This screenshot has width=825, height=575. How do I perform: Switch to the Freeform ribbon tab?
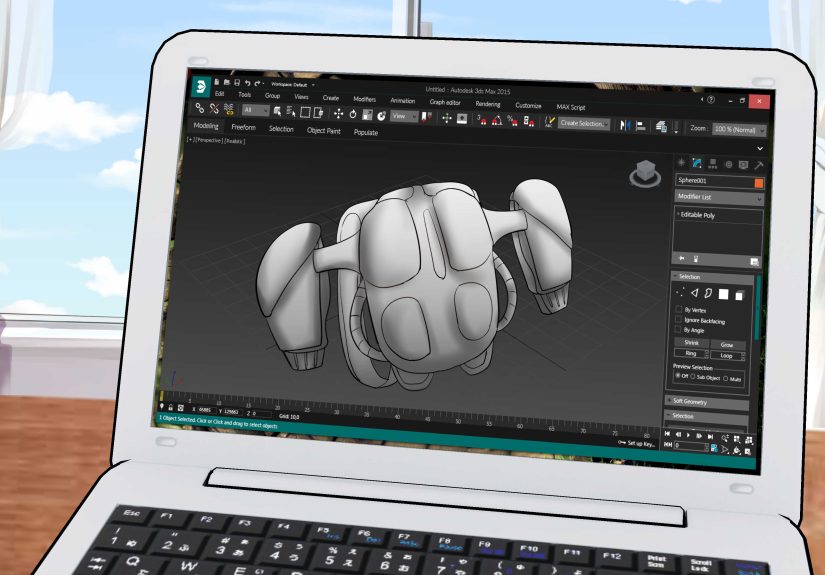click(x=243, y=127)
